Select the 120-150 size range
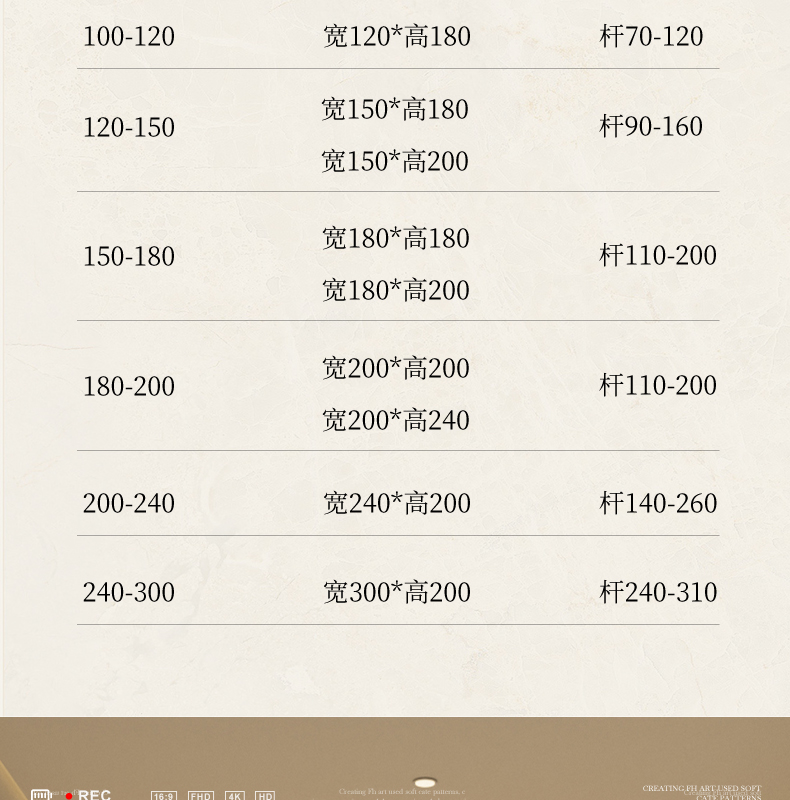The image size is (790, 800). pos(128,128)
